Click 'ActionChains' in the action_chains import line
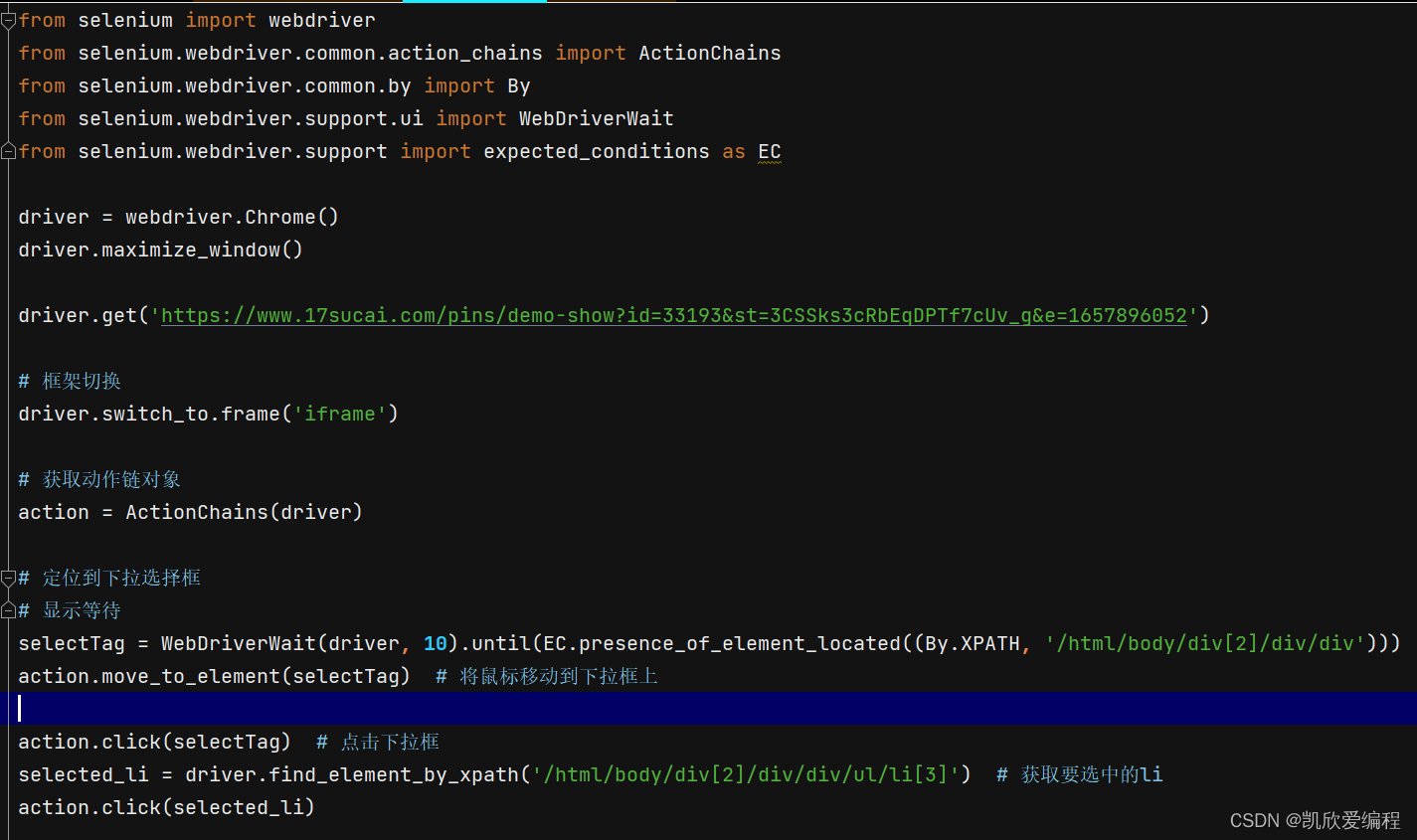 pos(710,54)
